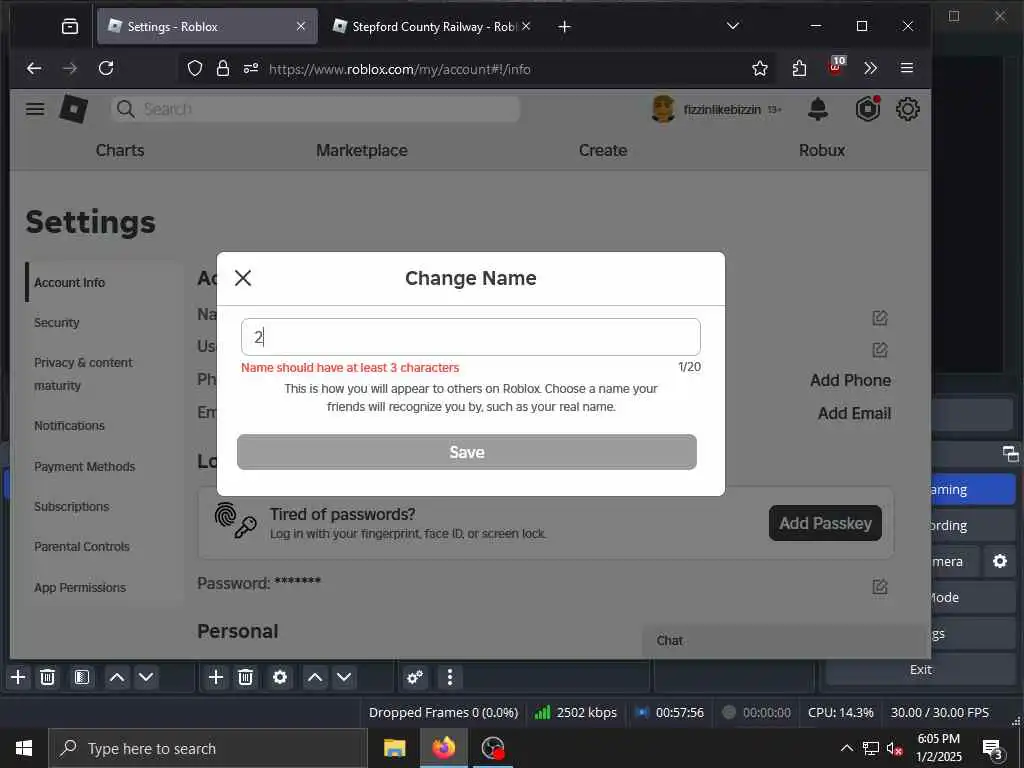Click the Robux hexagon icon
1024x768 pixels.
coord(868,109)
